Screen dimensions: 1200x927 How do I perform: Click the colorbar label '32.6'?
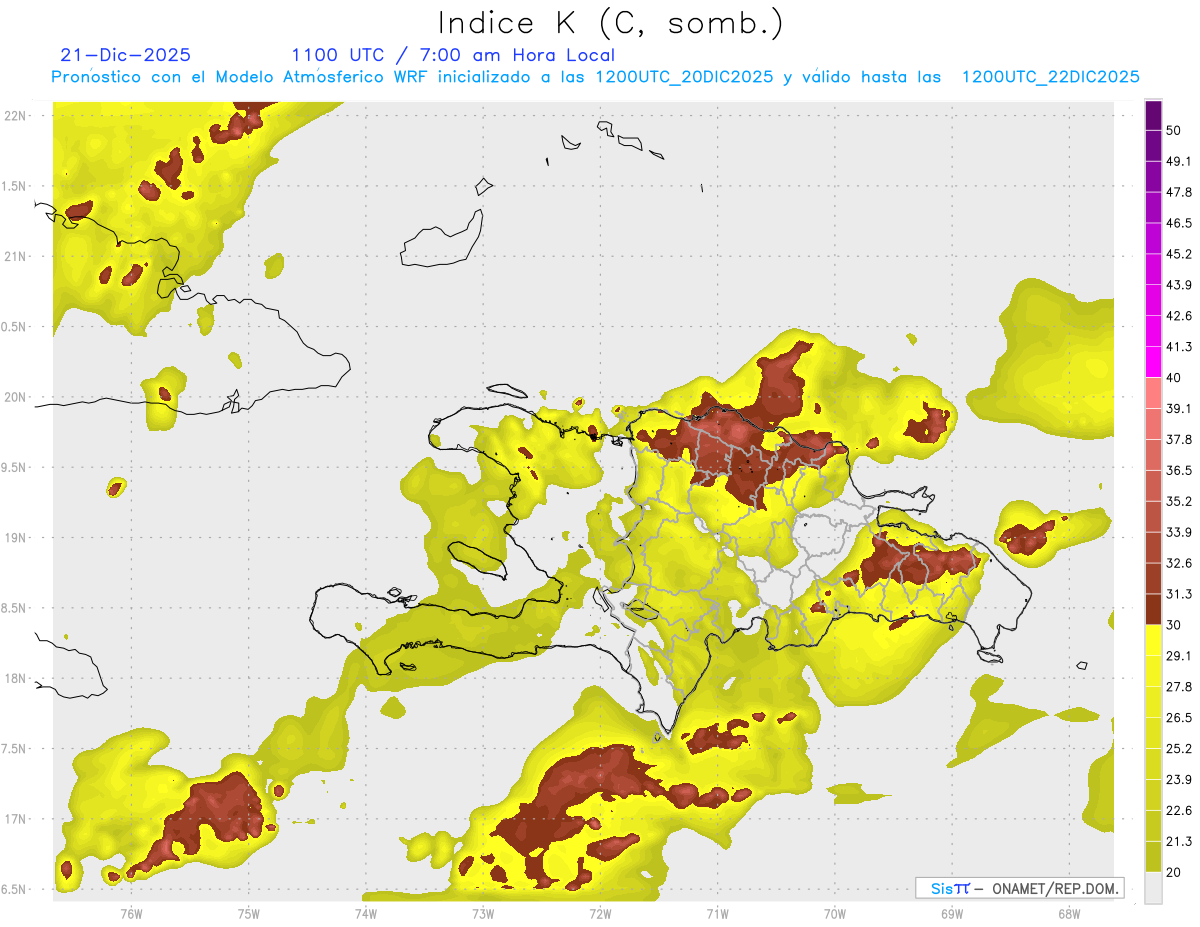coord(1179,563)
